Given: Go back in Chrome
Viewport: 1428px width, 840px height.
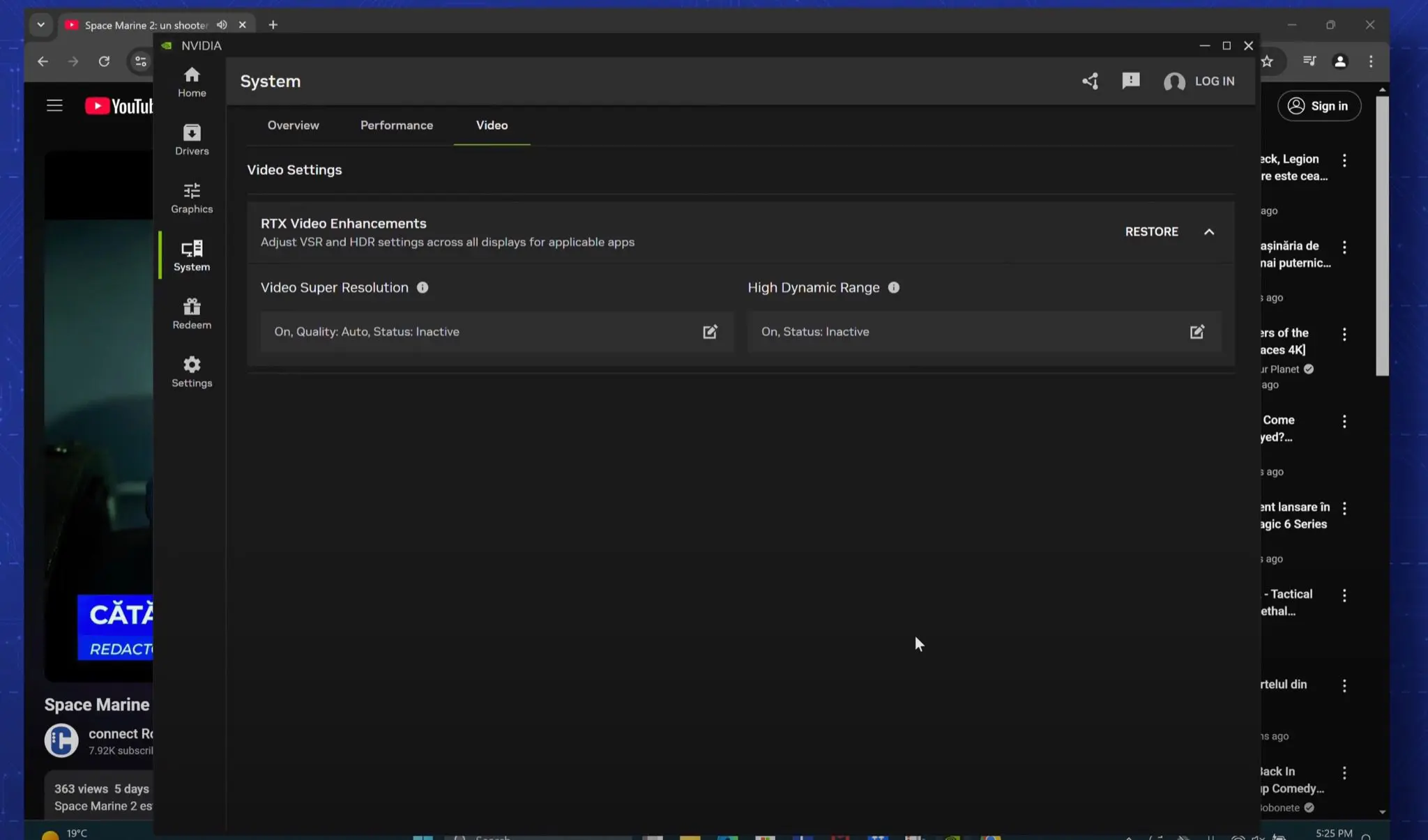Looking at the screenshot, I should [43, 61].
